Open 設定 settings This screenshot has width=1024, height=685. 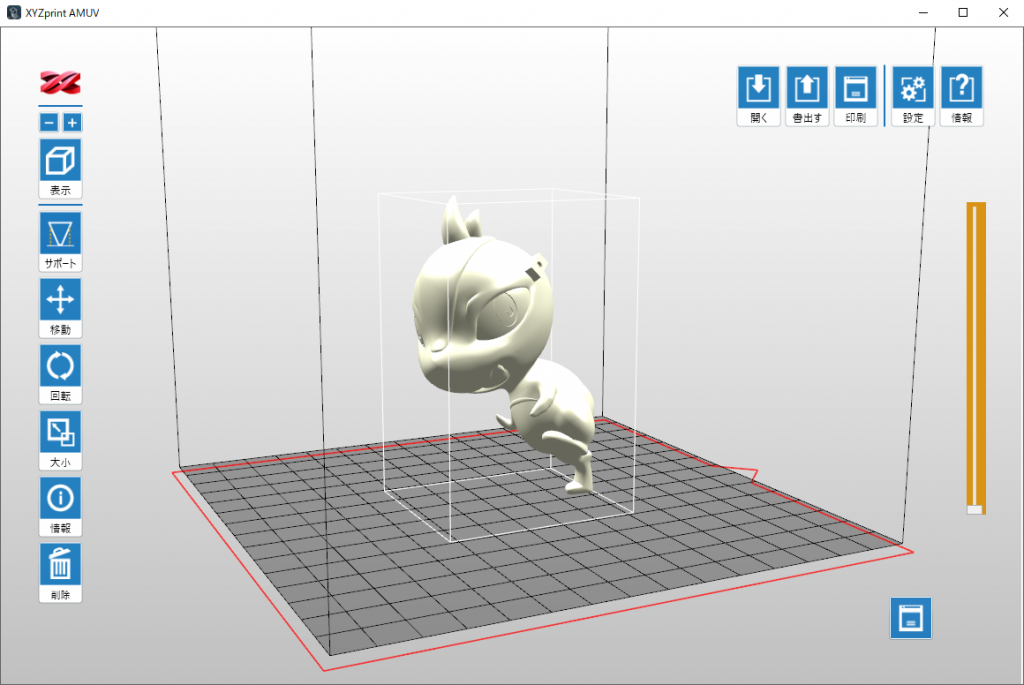point(913,96)
